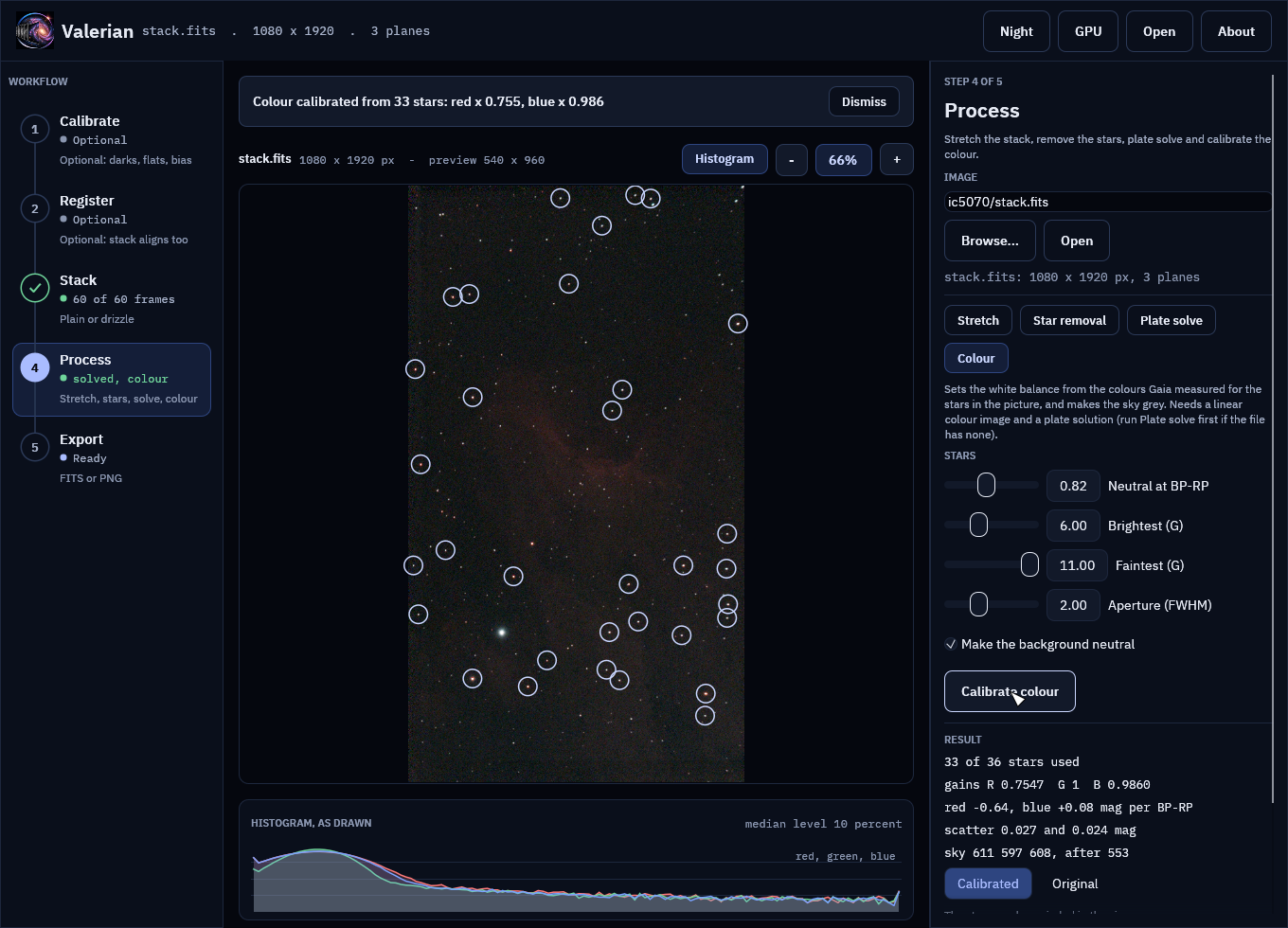
Task: Dismiss the colour calibrated notification
Action: point(864,101)
